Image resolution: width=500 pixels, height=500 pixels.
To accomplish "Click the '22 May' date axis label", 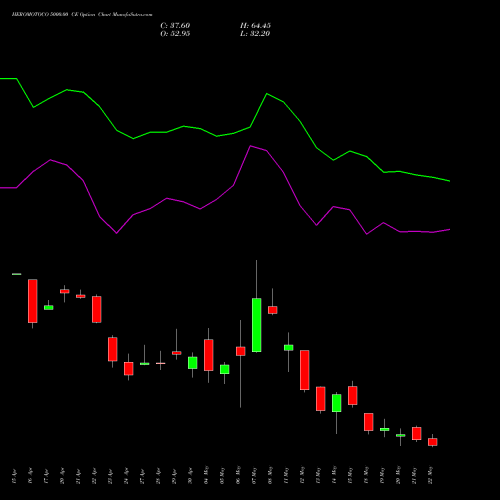I will tap(430, 475).
